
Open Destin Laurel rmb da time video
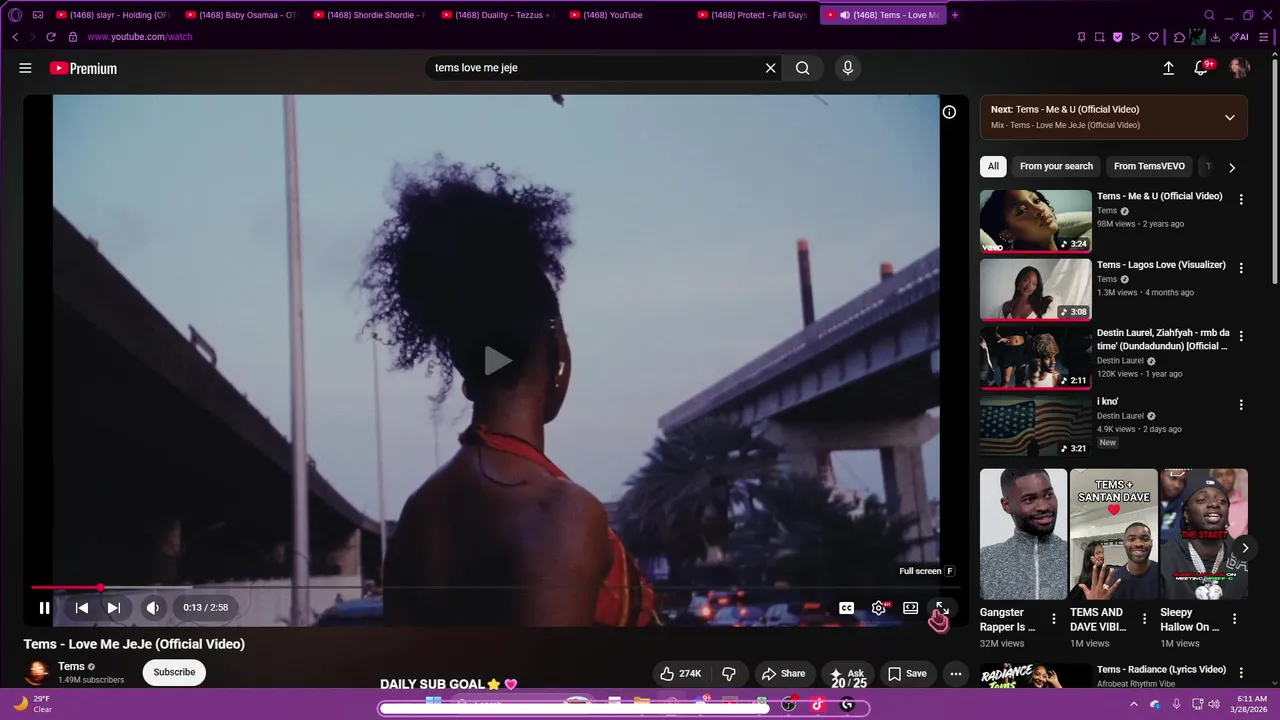coord(1036,358)
